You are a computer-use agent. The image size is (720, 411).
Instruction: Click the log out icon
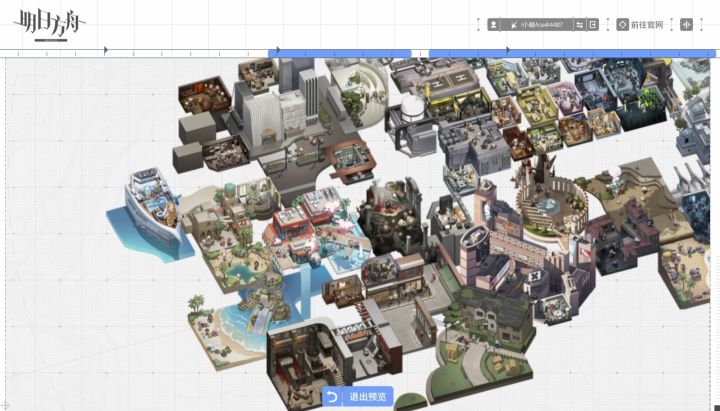point(593,25)
